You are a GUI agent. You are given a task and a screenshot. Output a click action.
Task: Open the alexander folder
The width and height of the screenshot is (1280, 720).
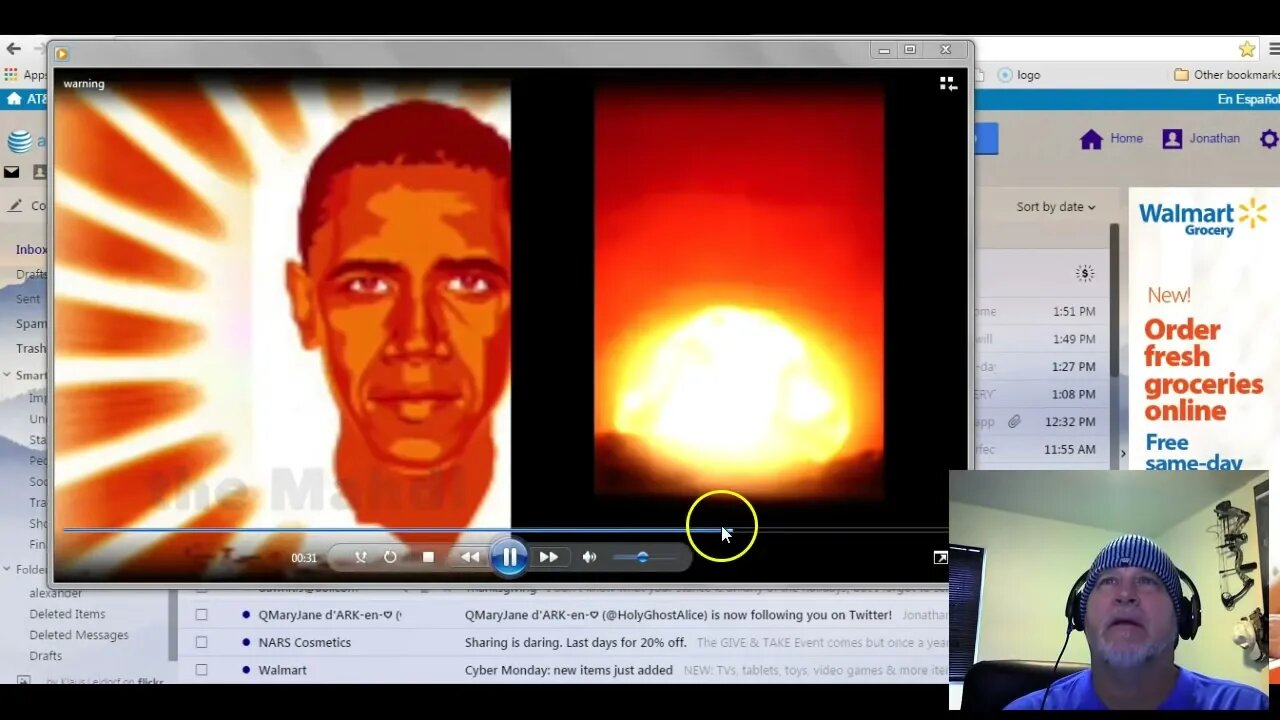click(x=55, y=593)
